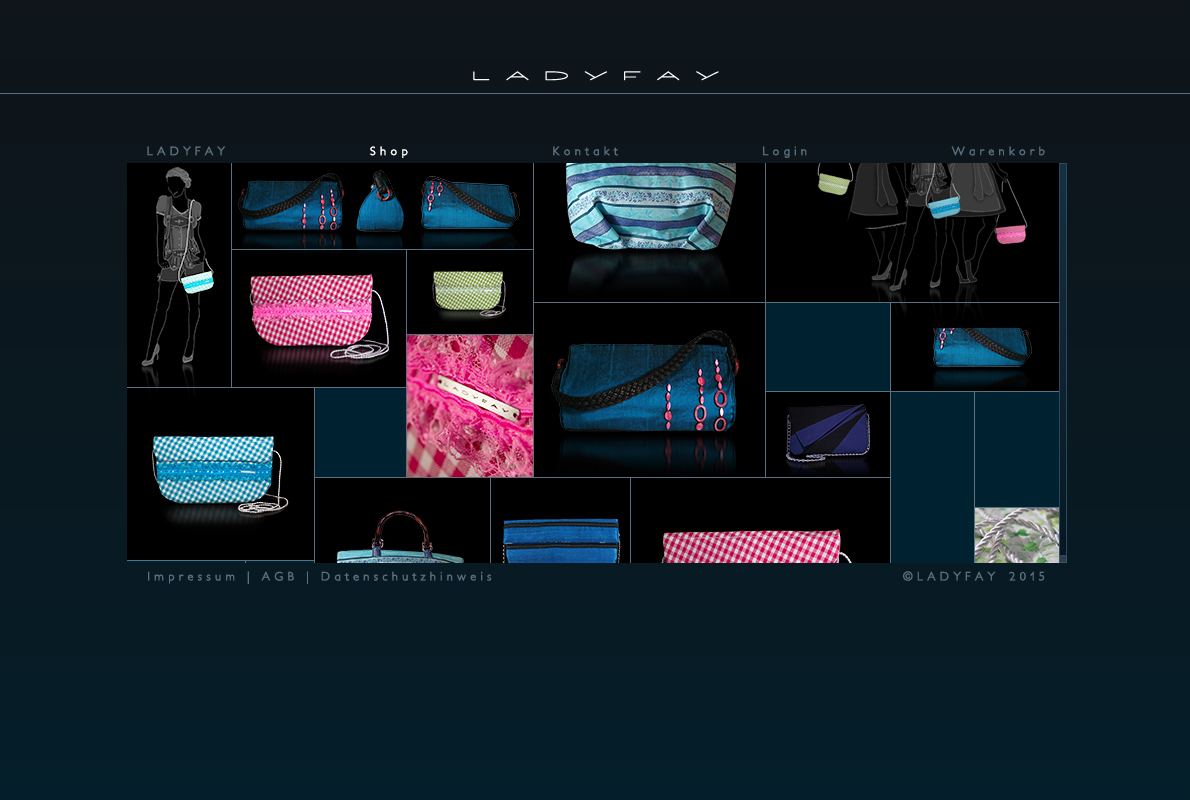Open the striped turquoise bag thumbnail
The width and height of the screenshot is (1190, 800).
point(649,232)
